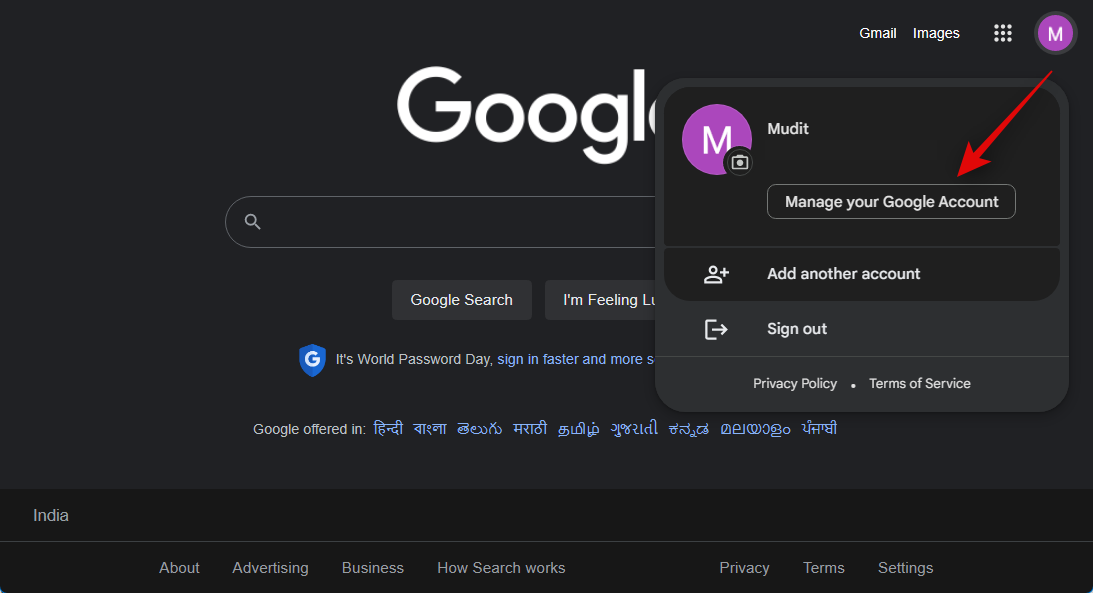Open the Privacy footer link
Screen dimensions: 1093x593
point(744,568)
